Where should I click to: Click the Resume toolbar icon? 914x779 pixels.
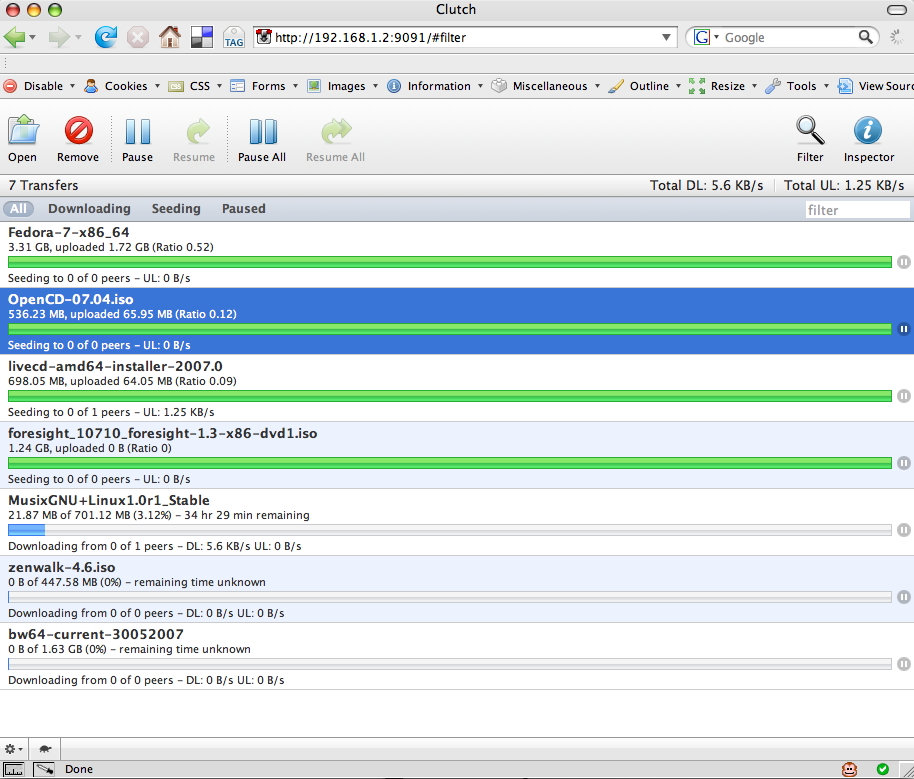pos(194,139)
